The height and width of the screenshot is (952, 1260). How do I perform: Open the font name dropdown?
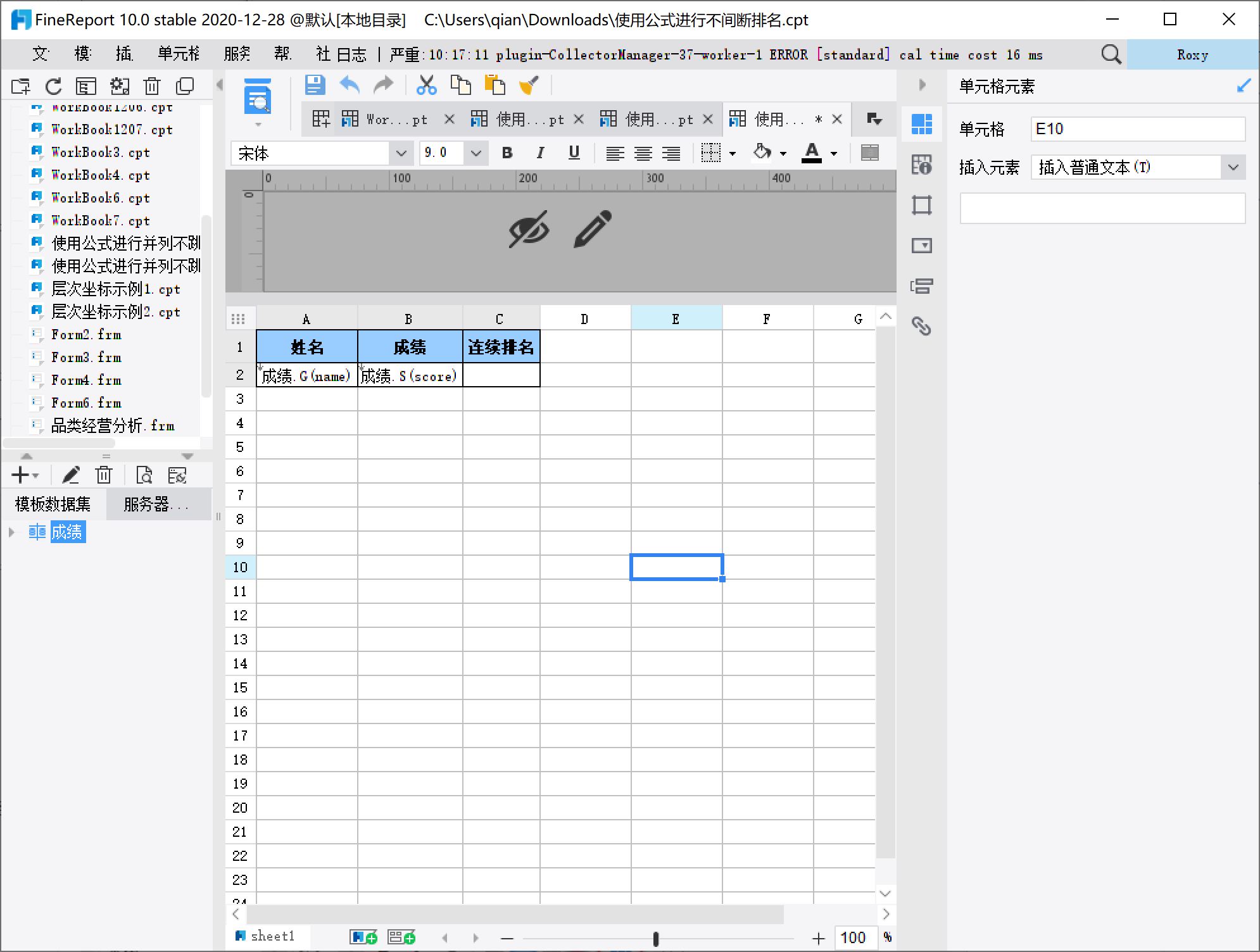401,153
